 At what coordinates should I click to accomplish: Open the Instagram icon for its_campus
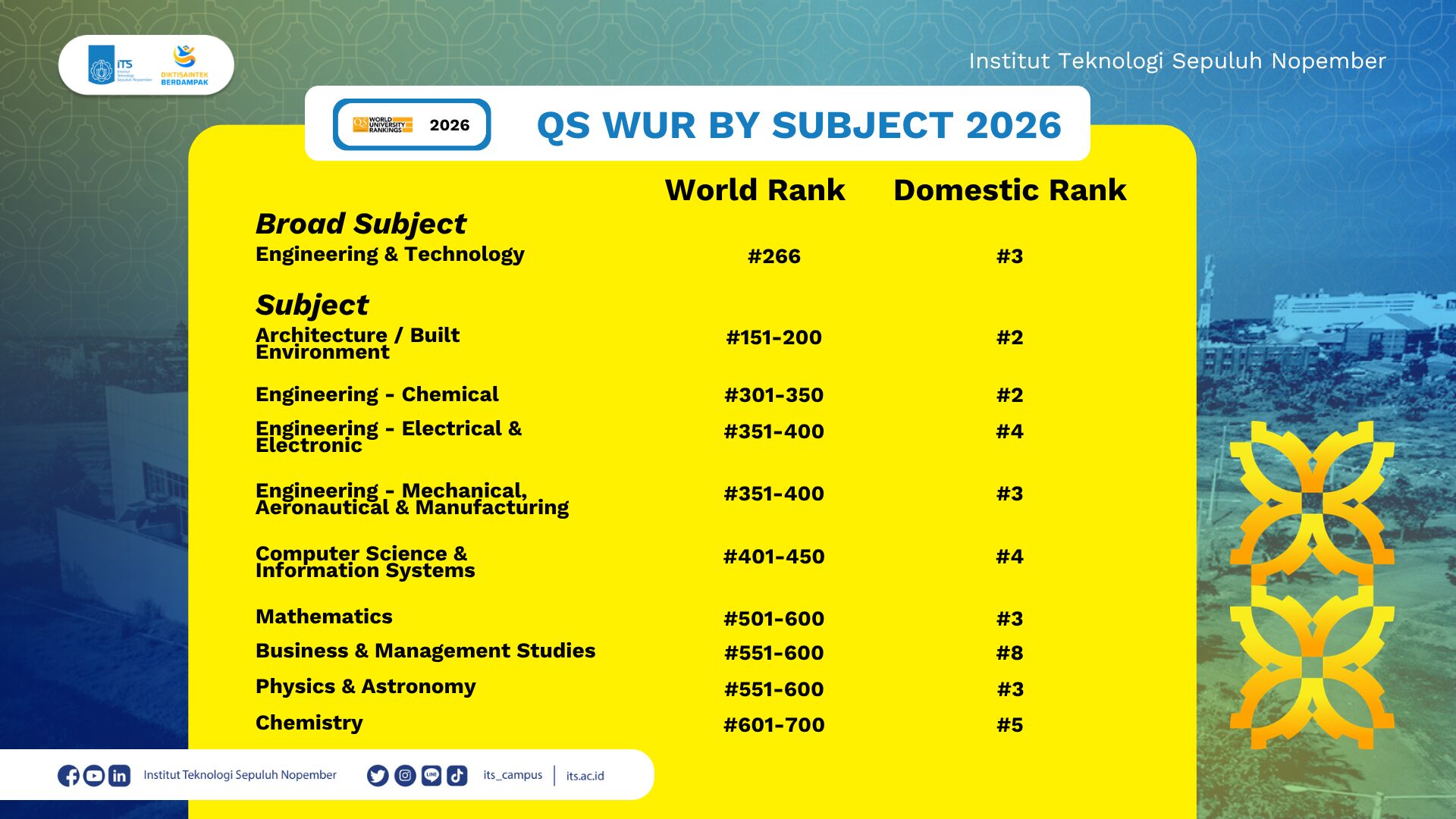point(404,775)
